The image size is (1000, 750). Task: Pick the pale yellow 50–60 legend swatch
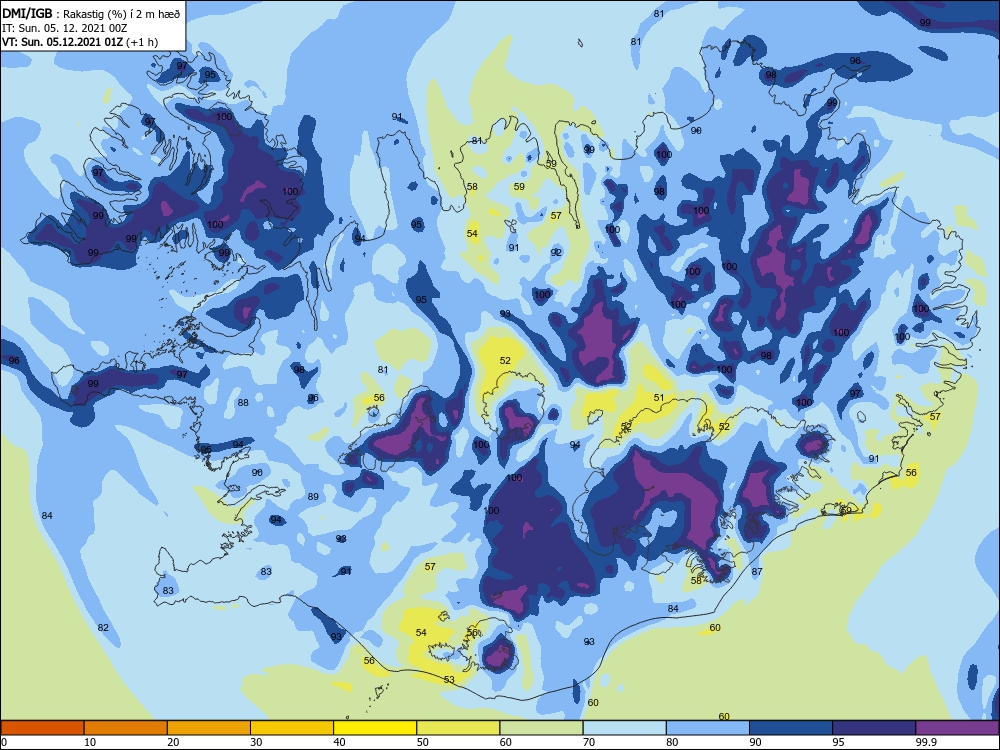tap(458, 728)
